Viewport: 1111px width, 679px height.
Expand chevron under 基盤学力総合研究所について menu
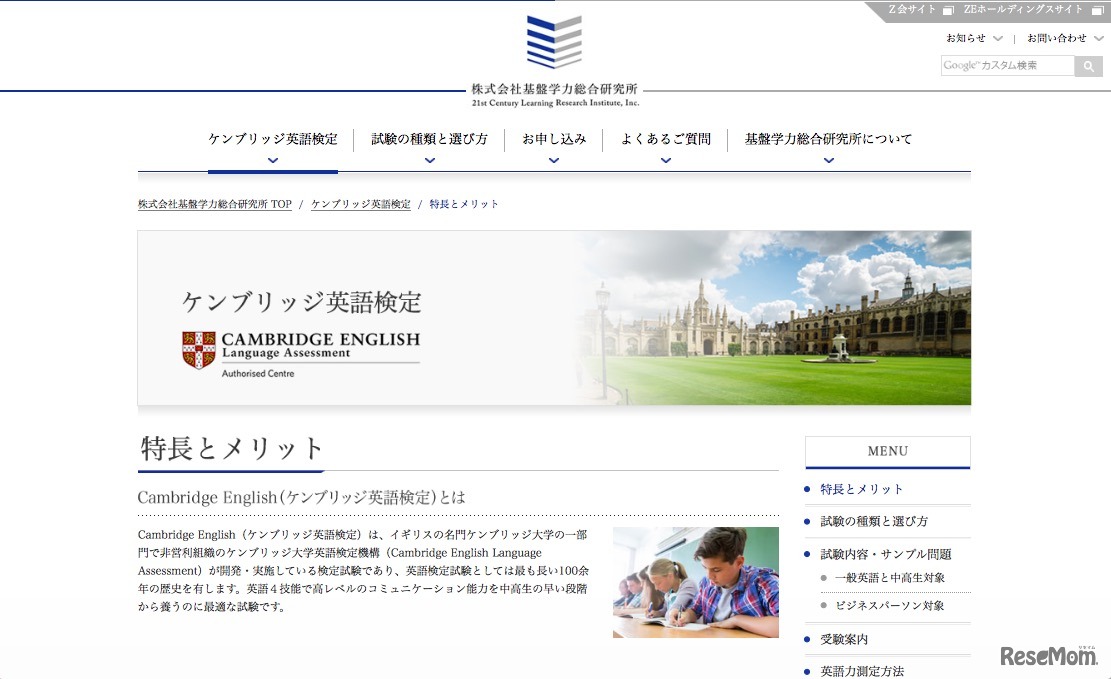828,161
